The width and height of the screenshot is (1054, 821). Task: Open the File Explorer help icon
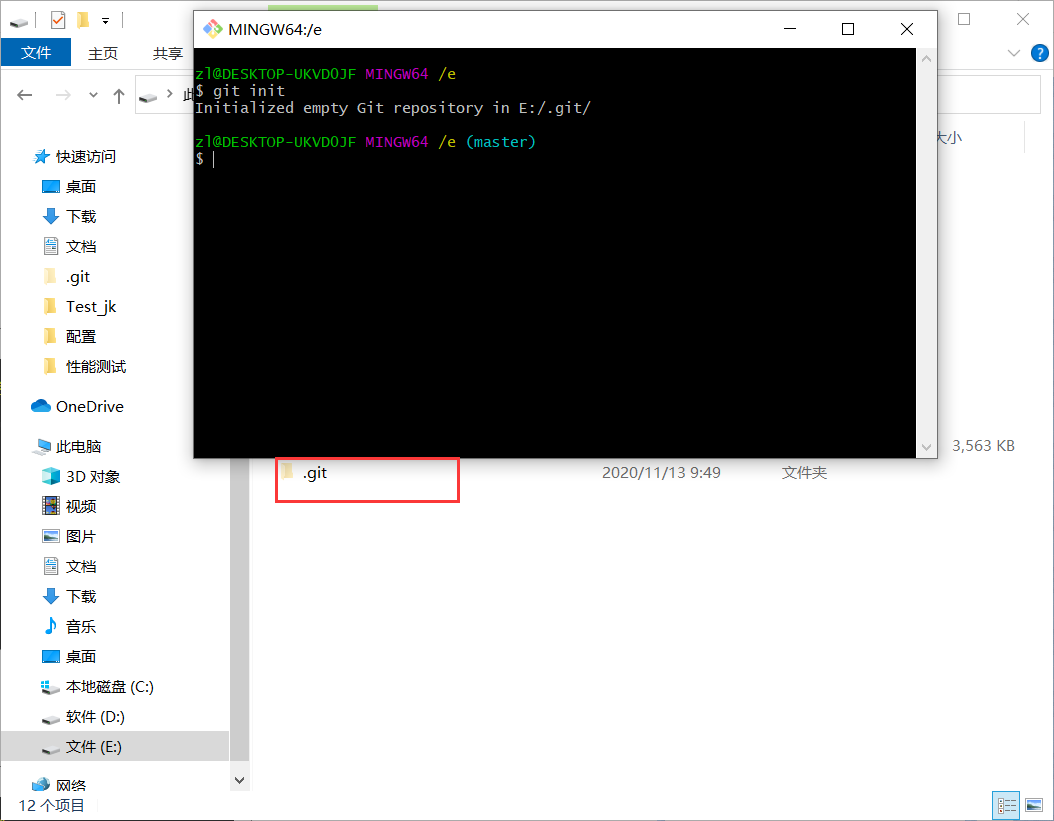[1039, 53]
